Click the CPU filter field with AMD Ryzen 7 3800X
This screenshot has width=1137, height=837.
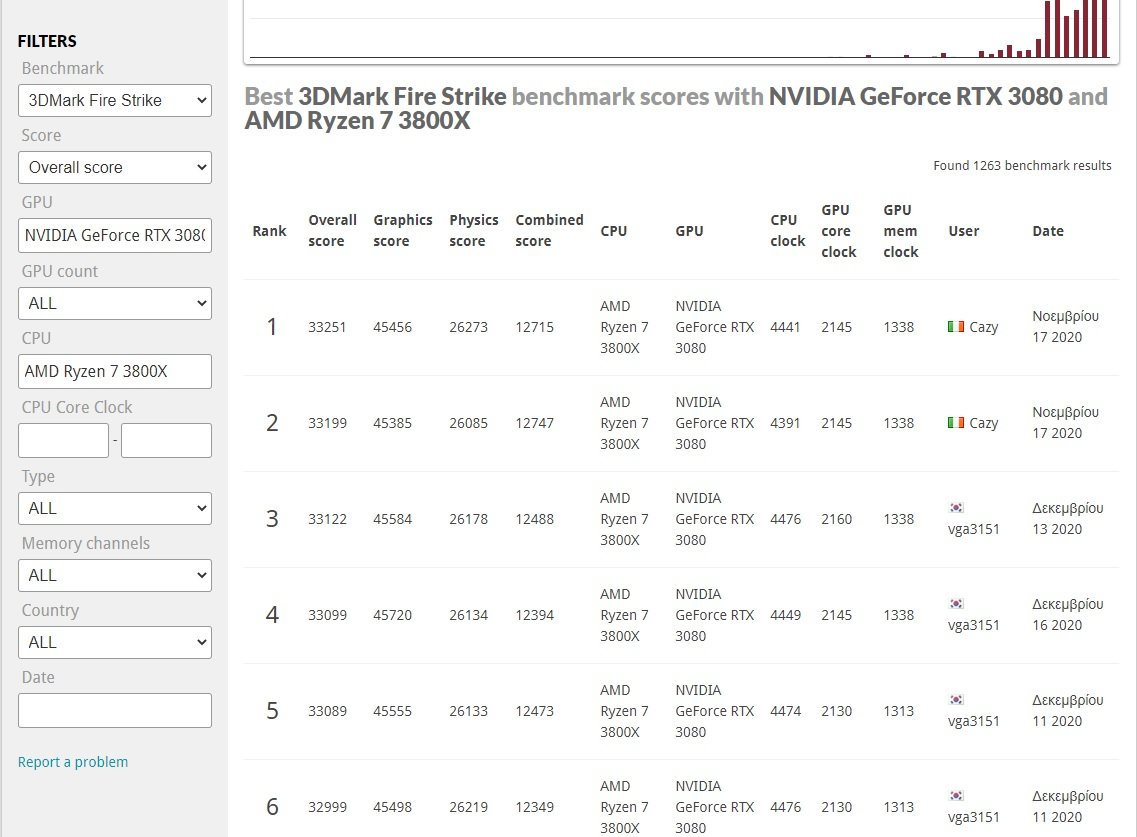tap(115, 371)
